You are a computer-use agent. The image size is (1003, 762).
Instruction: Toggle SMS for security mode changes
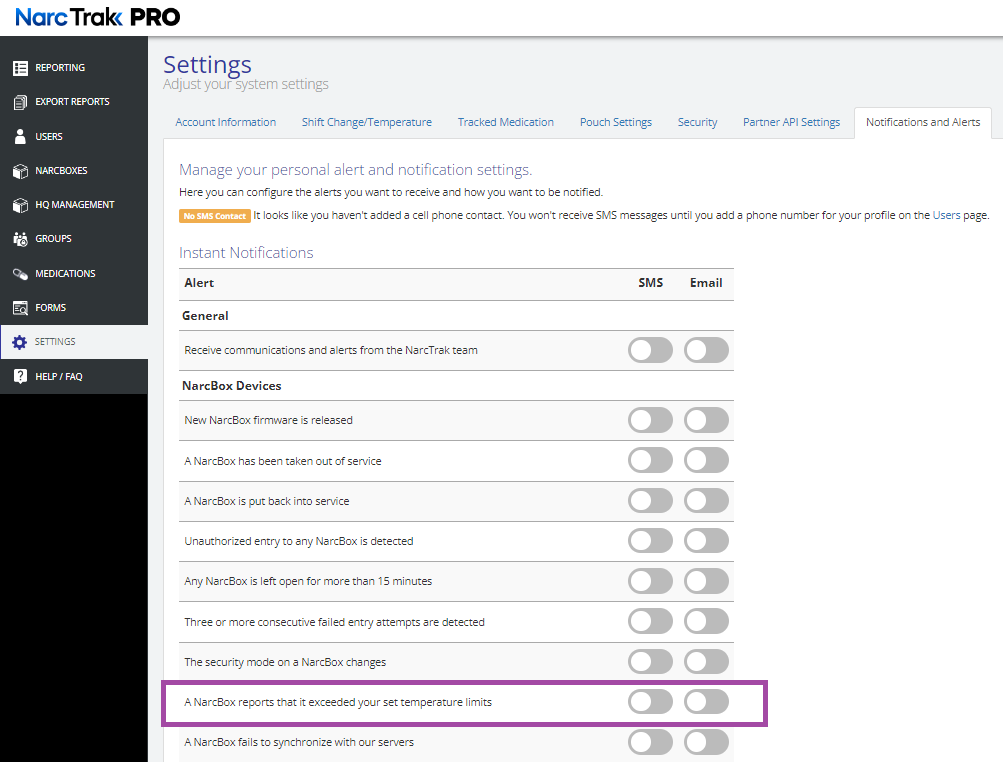click(x=650, y=662)
